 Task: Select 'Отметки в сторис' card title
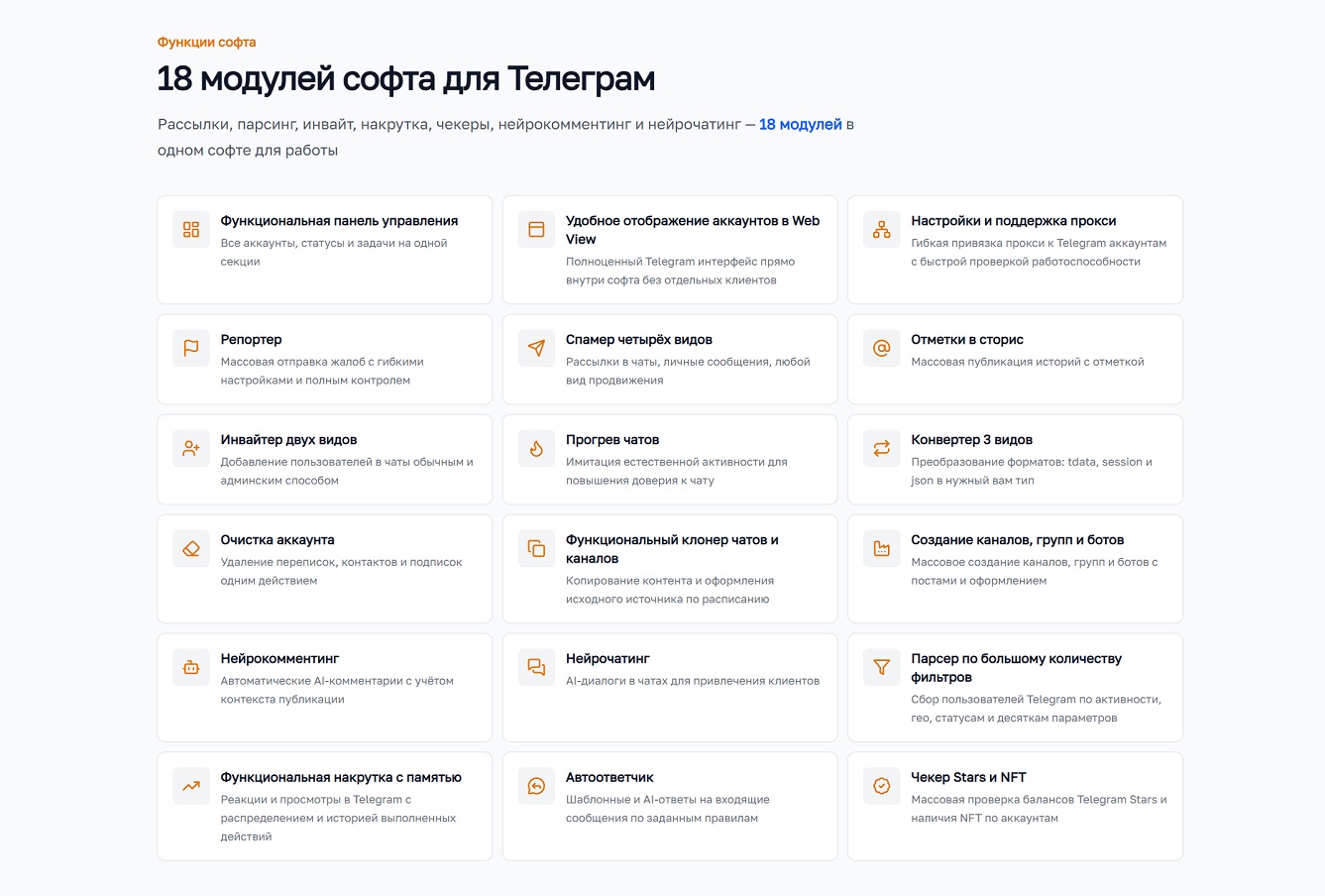click(x=967, y=340)
